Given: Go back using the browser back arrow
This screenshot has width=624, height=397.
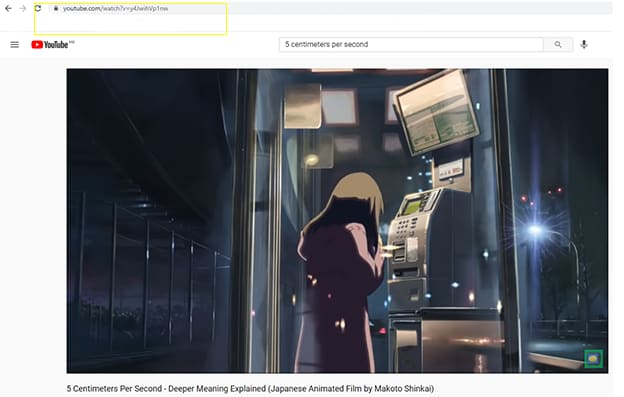Looking at the screenshot, I should coord(8,8).
